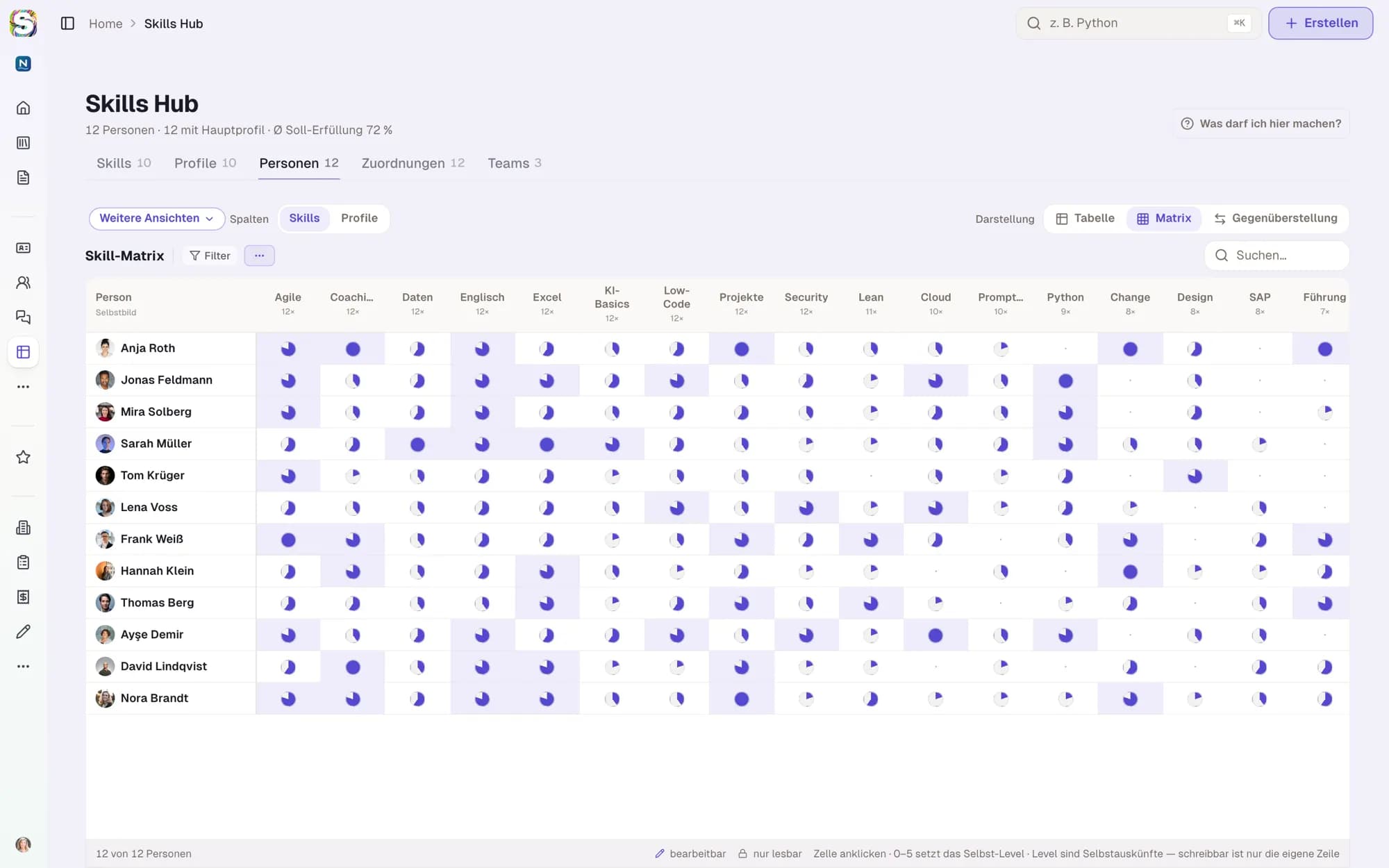Open the blue N workspace icon
The width and height of the screenshot is (1389, 868).
(x=23, y=64)
